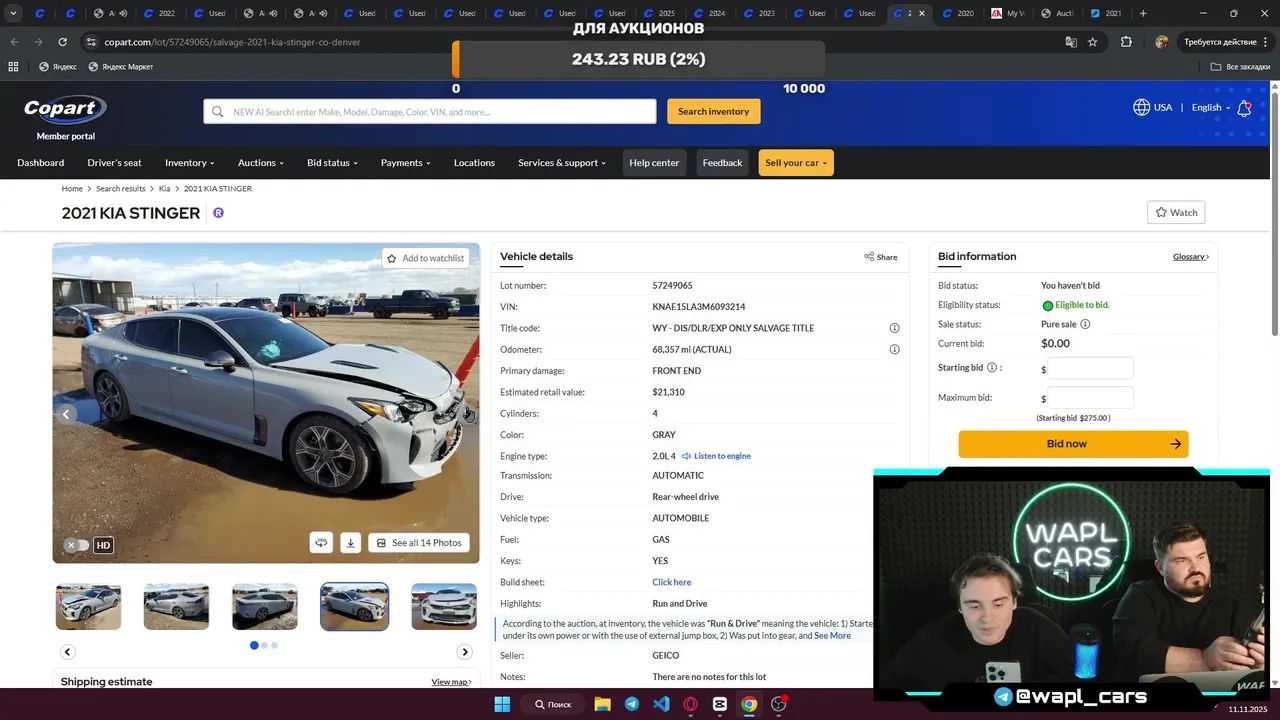Click info icon beside Pure sale

click(x=1085, y=324)
